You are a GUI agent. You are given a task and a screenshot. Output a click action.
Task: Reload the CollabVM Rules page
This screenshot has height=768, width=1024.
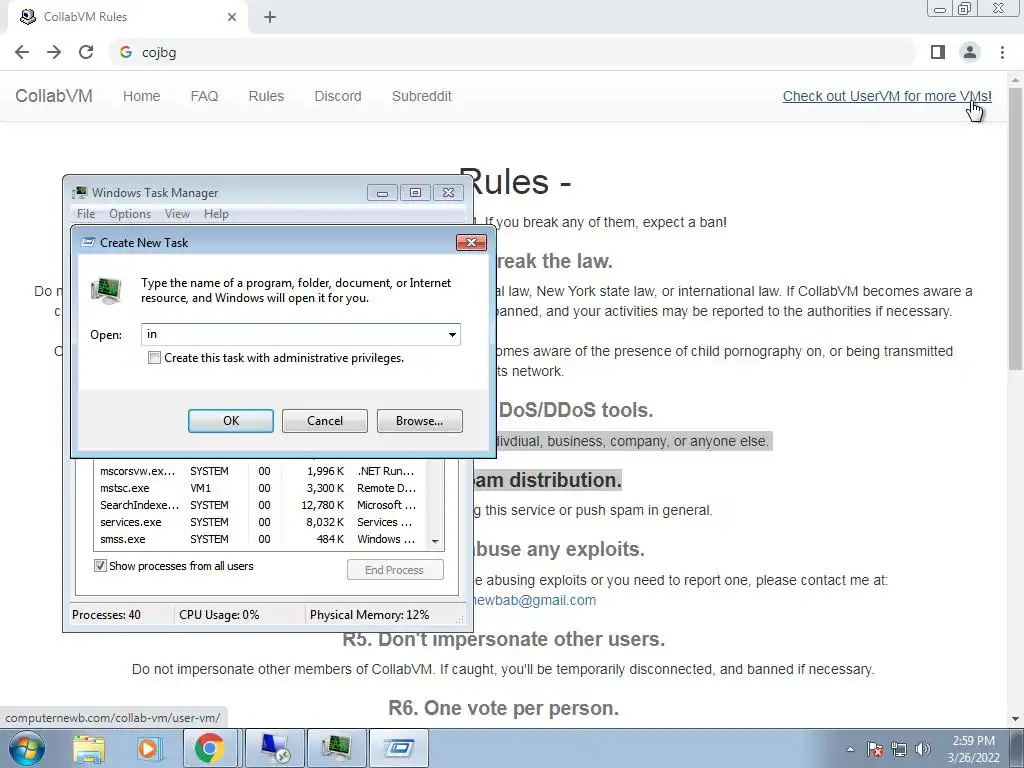(86, 52)
